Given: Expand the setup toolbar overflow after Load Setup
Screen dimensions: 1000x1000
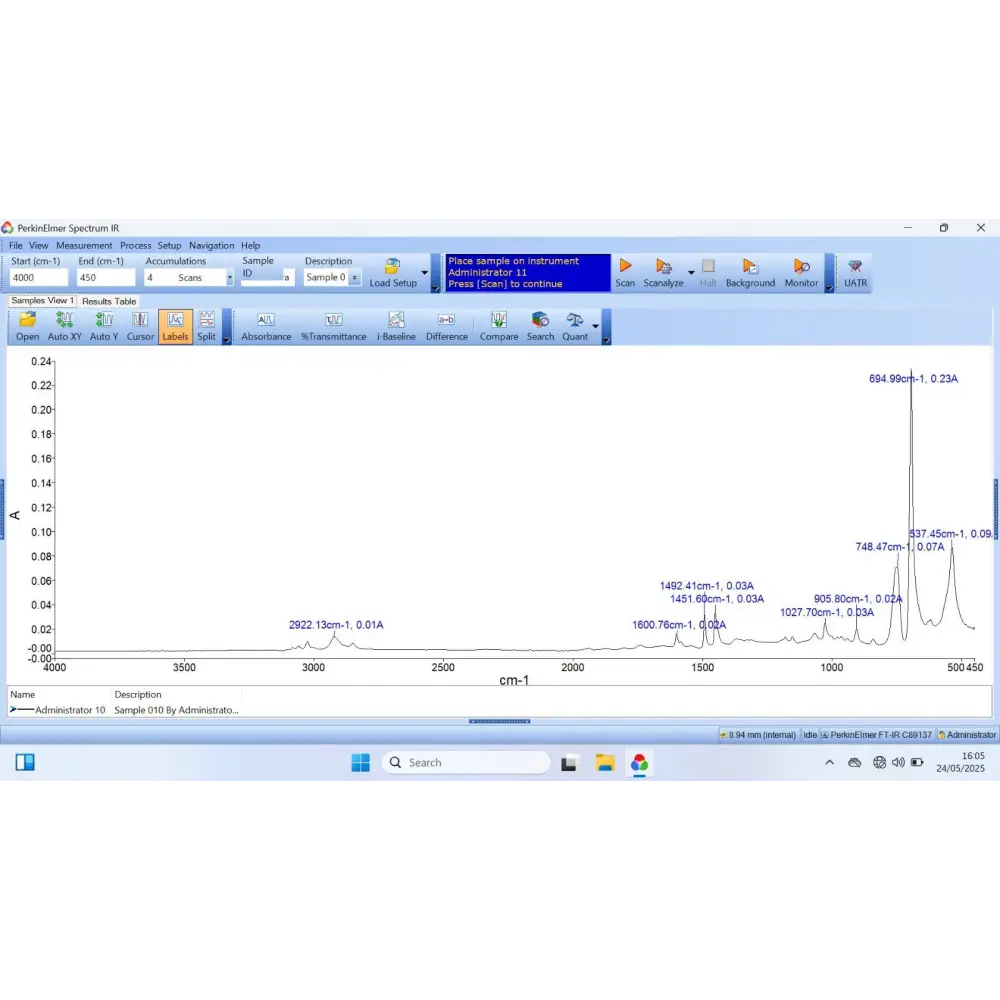Looking at the screenshot, I should [436, 273].
